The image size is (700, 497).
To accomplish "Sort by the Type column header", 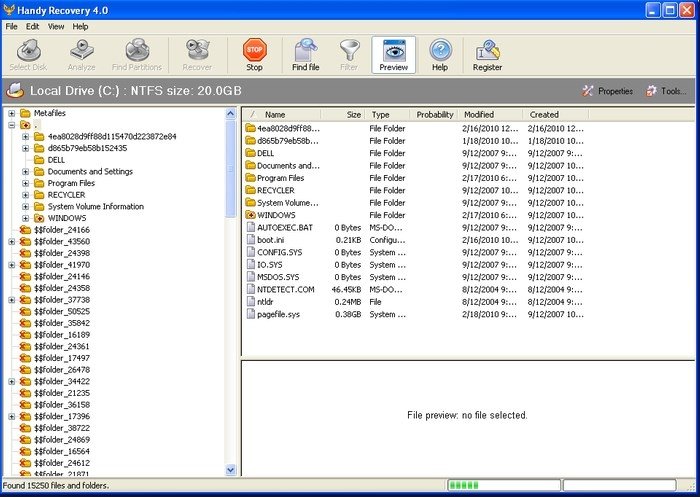I will [388, 115].
